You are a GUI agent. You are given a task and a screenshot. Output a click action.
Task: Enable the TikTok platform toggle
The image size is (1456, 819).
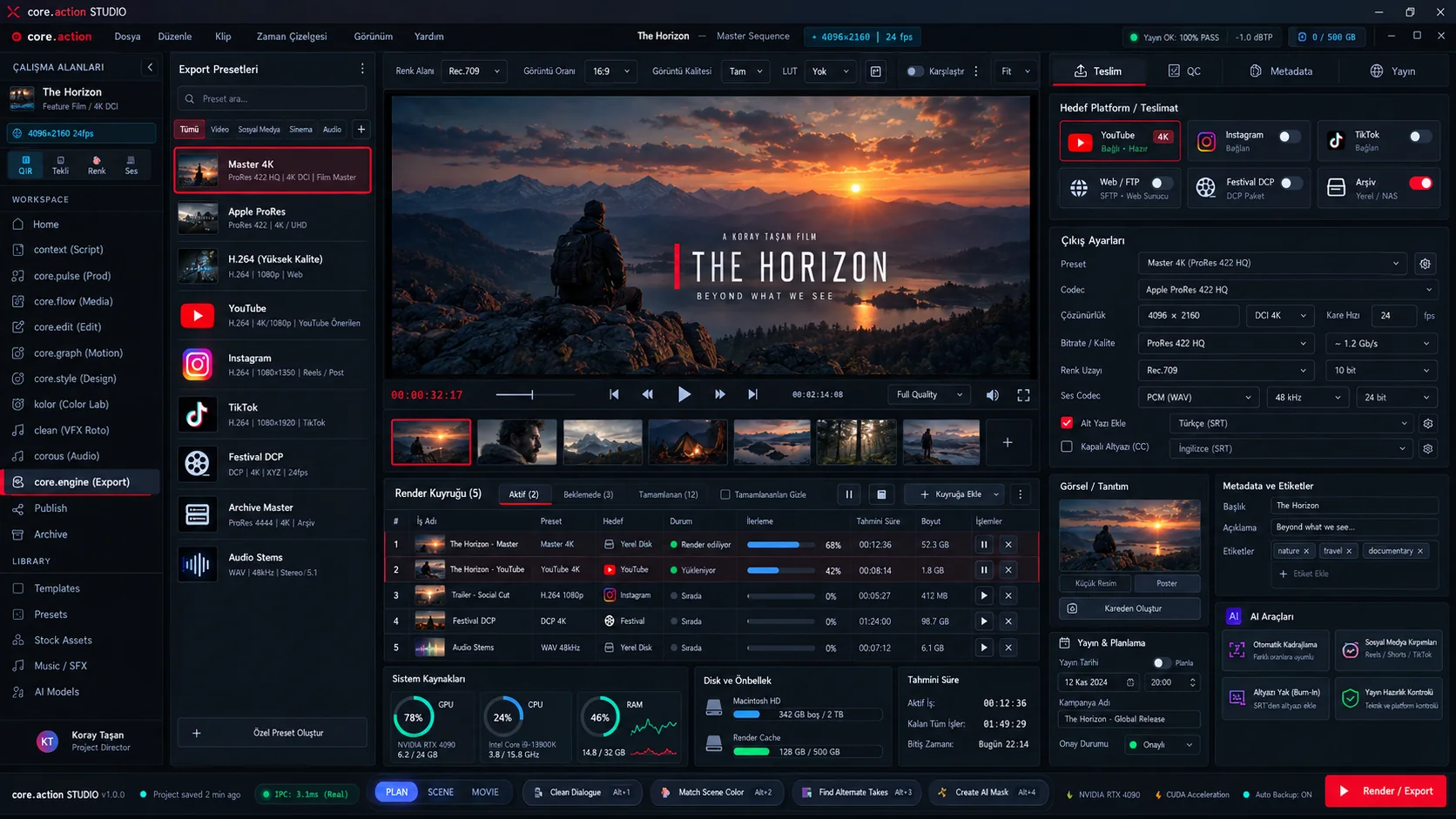(x=1419, y=137)
